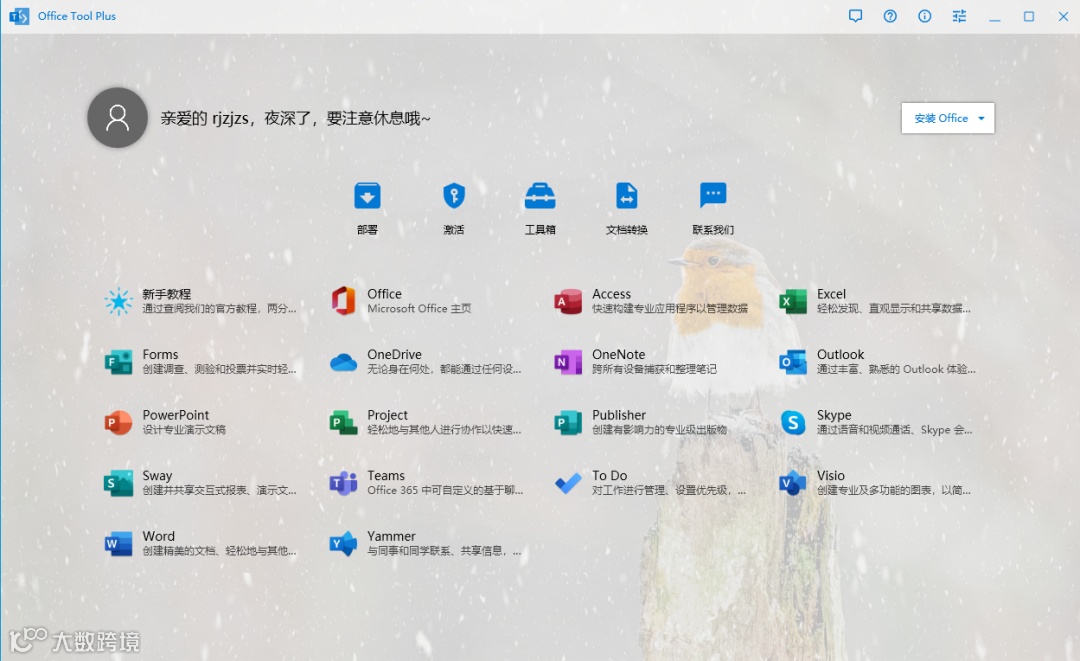1080x661 pixels.
Task: Click the Yammer app icon
Action: 343,543
